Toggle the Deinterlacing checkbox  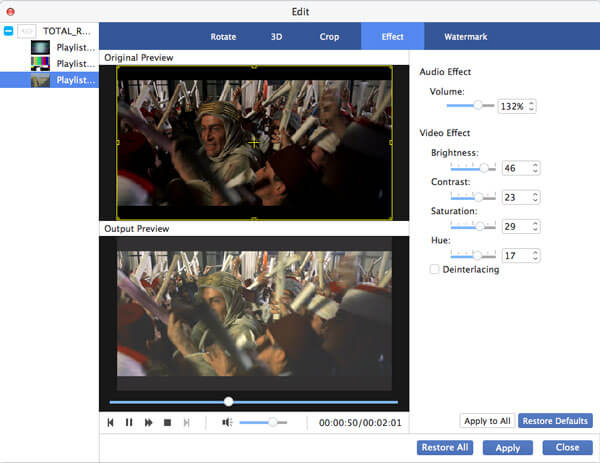pyautogui.click(x=434, y=269)
